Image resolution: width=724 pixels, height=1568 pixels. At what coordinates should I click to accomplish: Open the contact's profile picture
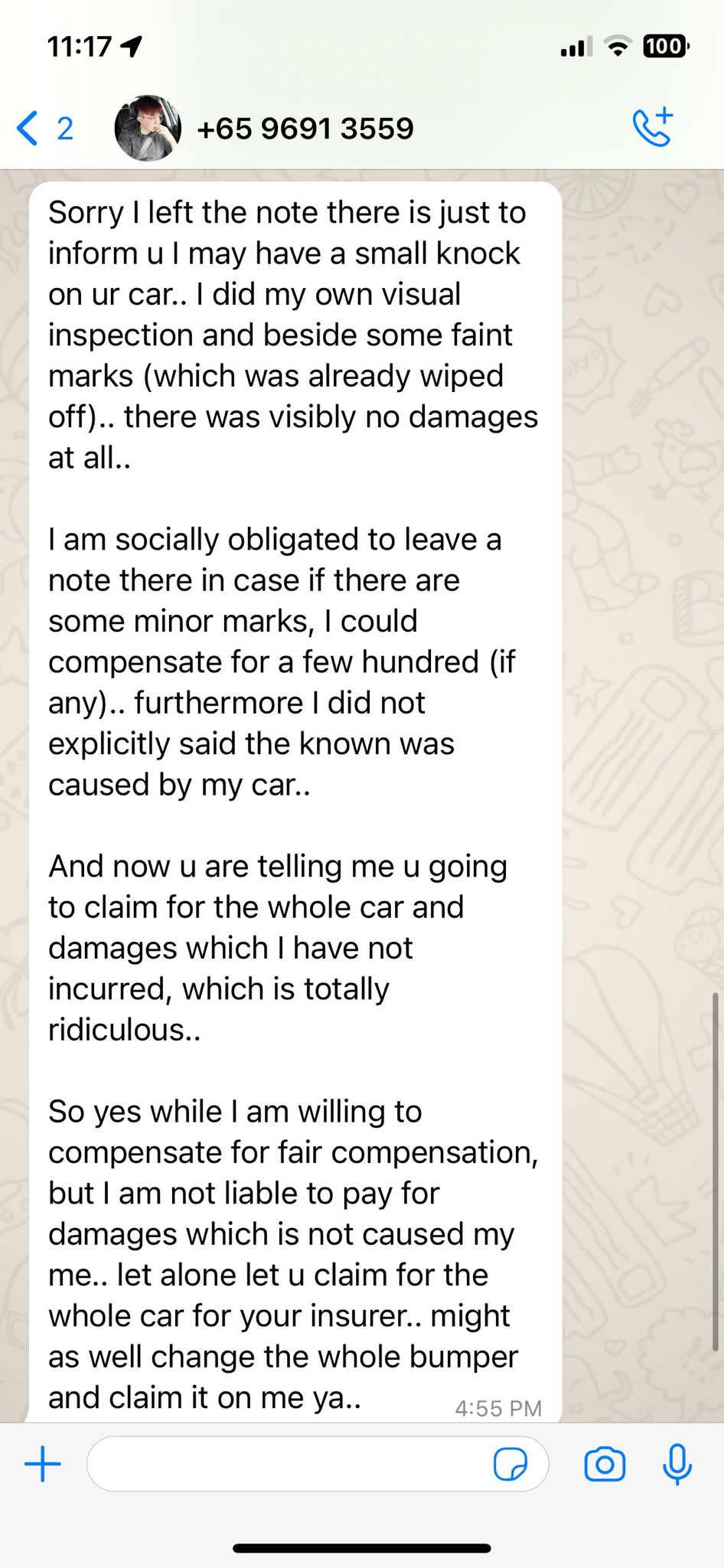[x=148, y=128]
